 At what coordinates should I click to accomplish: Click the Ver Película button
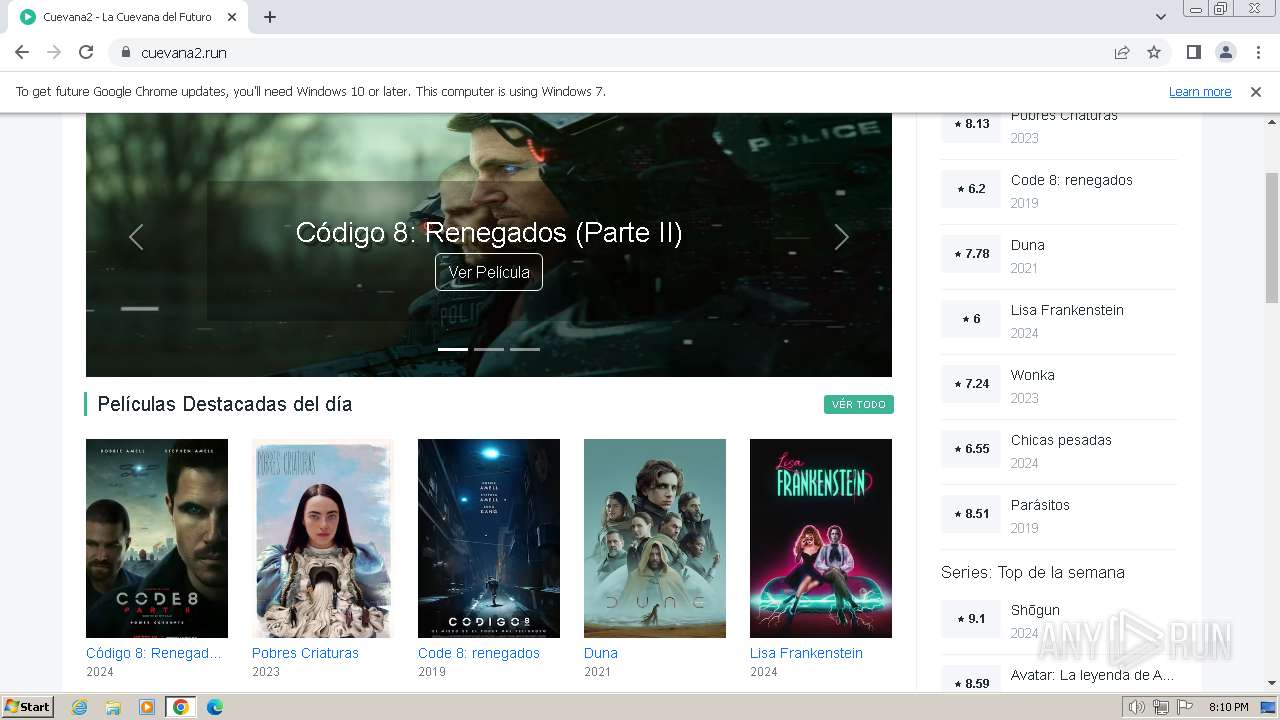[489, 272]
